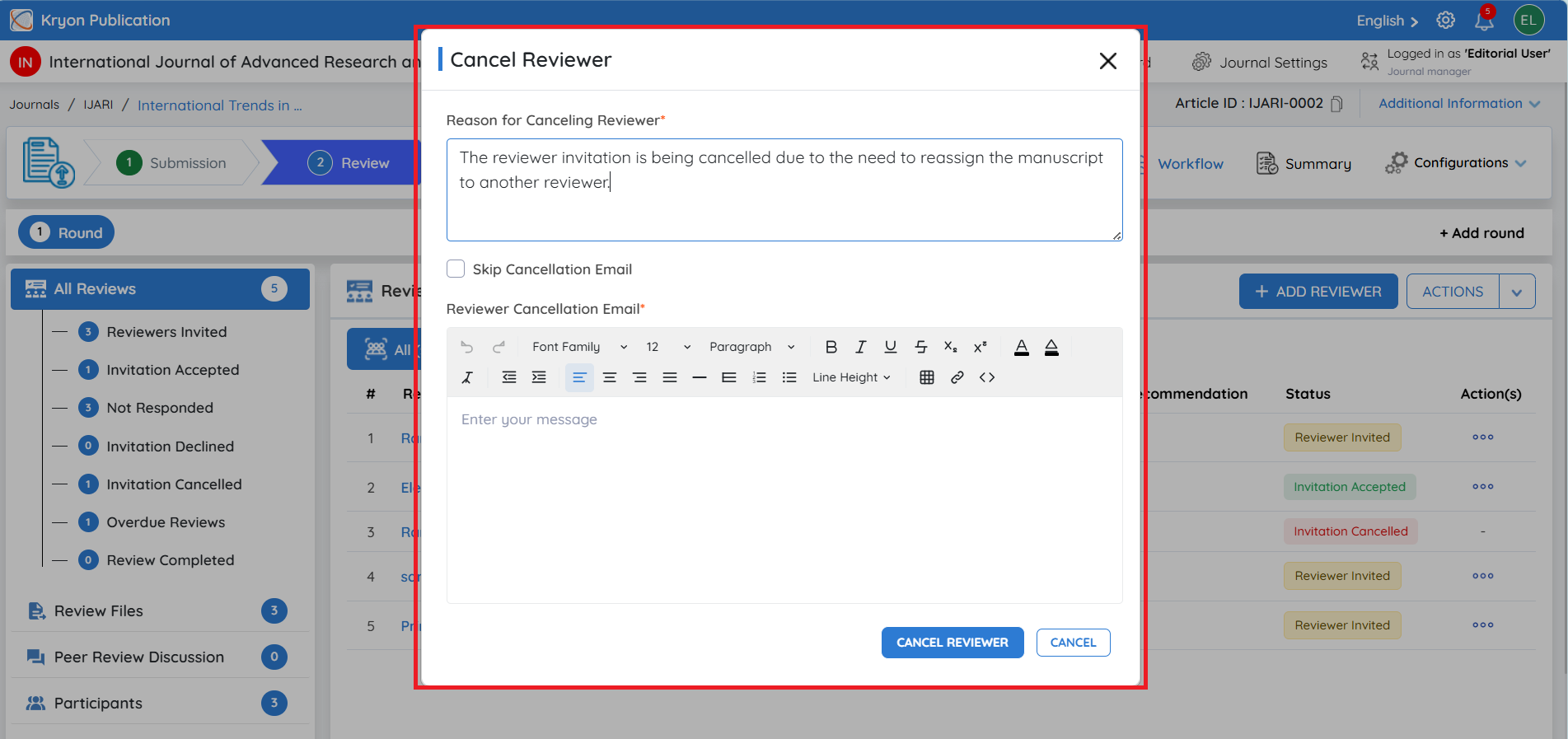Choose the text color swatch
Image resolution: width=1568 pixels, height=739 pixels.
1022,347
